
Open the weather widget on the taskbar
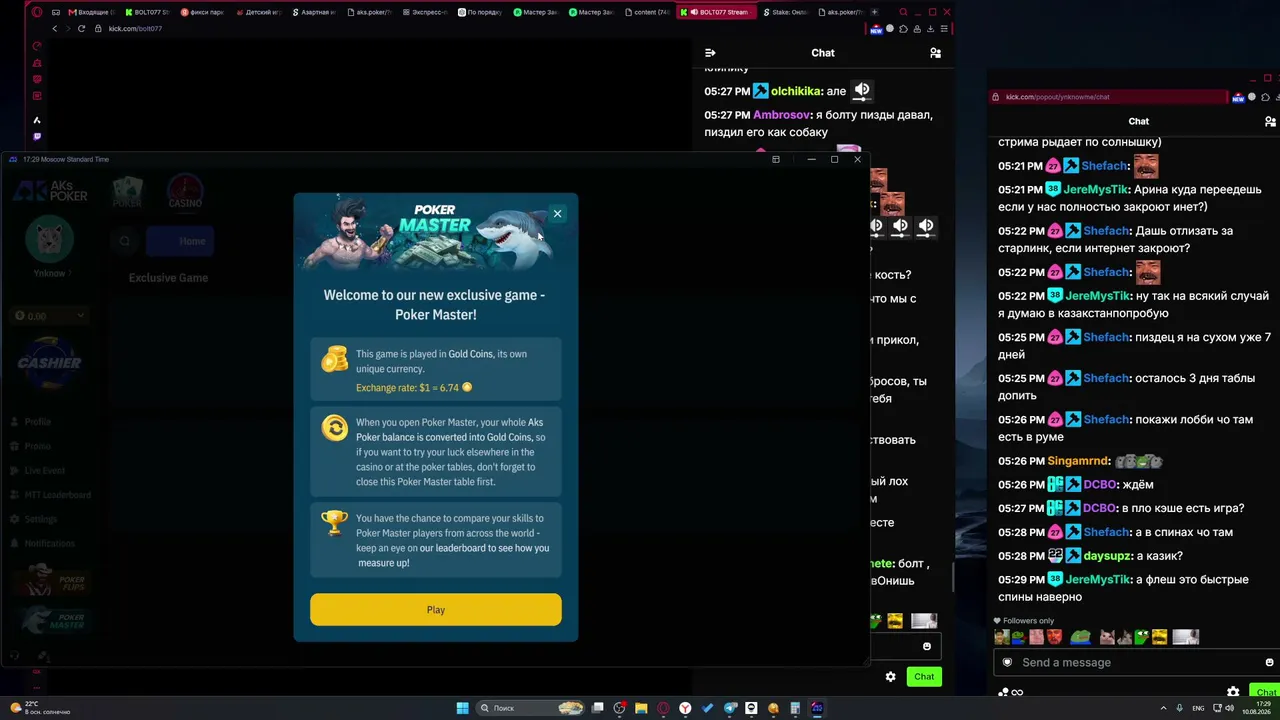(38, 708)
